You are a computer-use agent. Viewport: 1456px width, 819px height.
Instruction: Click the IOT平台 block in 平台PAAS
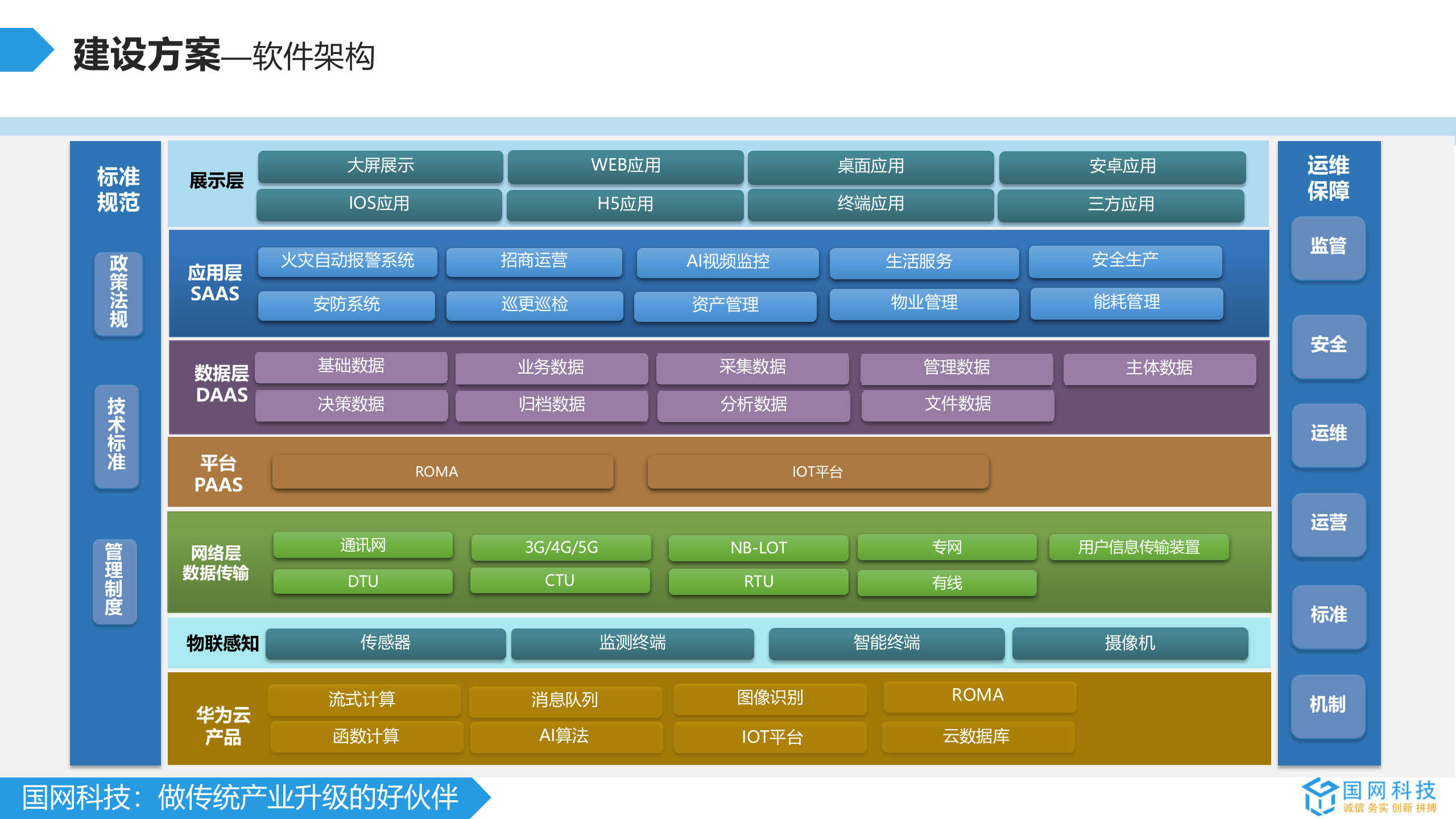[817, 471]
